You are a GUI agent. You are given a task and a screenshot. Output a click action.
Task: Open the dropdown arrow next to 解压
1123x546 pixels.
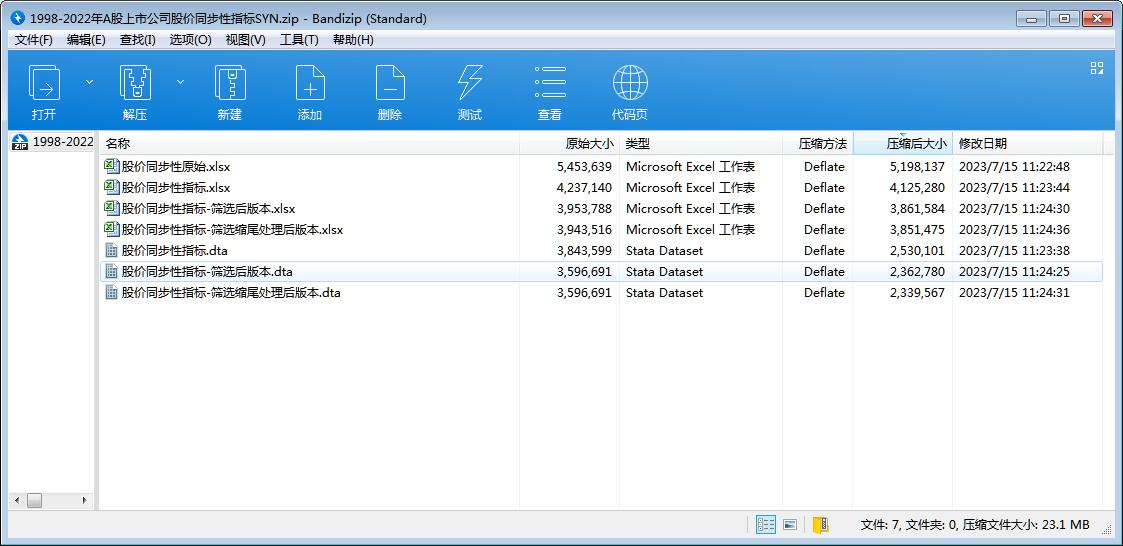click(x=180, y=82)
